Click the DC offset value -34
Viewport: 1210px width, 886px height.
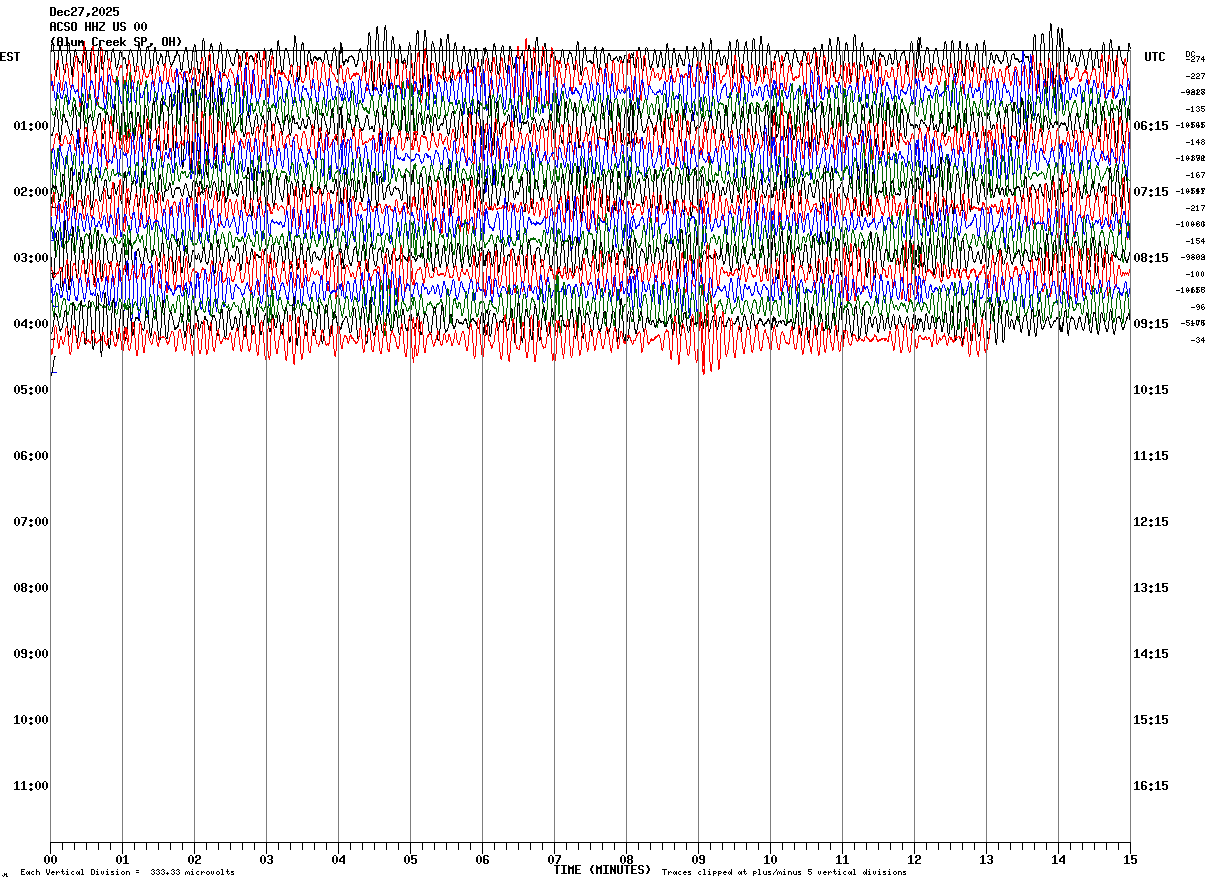pyautogui.click(x=1197, y=340)
